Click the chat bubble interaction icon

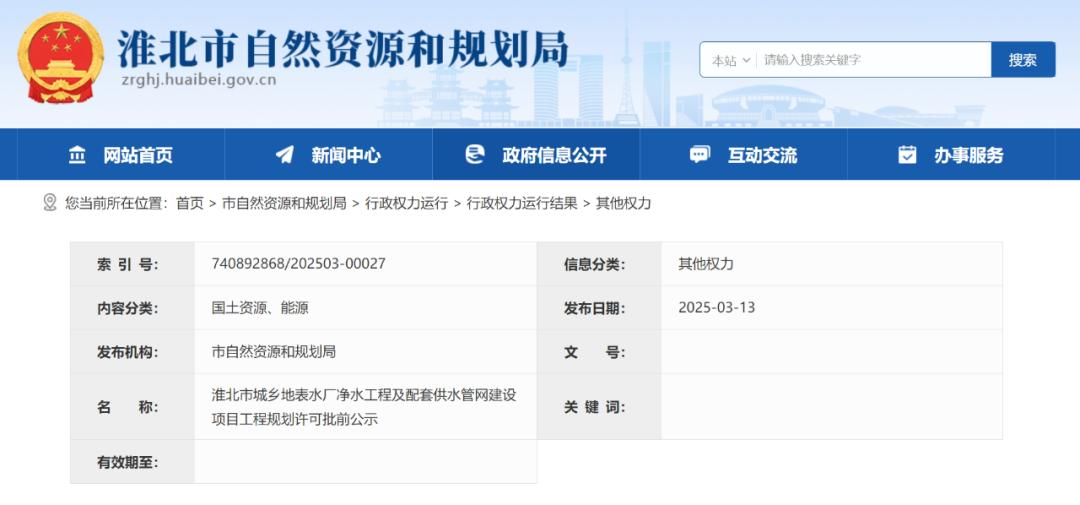700,155
